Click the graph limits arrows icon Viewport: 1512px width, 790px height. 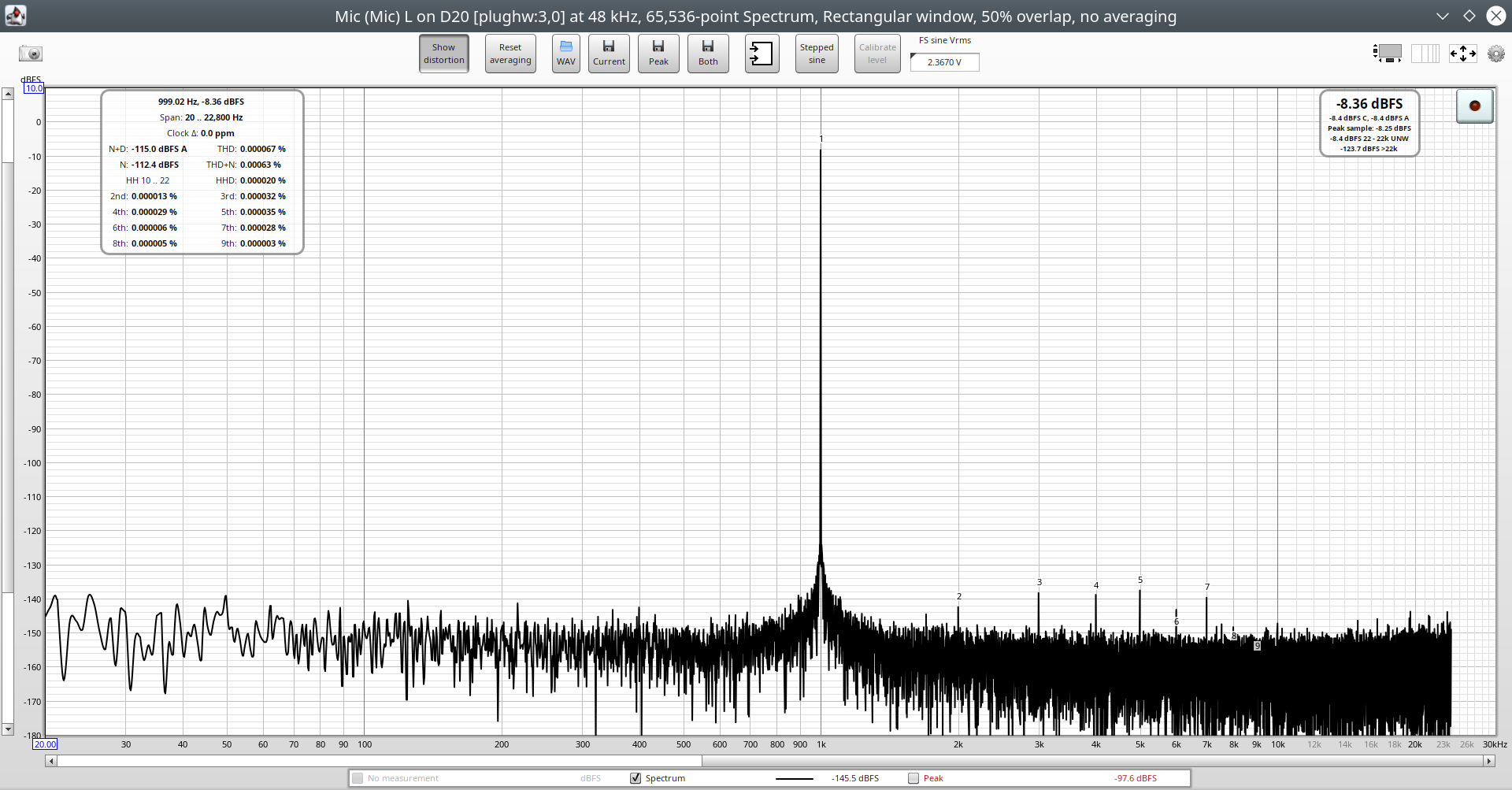tap(1463, 54)
